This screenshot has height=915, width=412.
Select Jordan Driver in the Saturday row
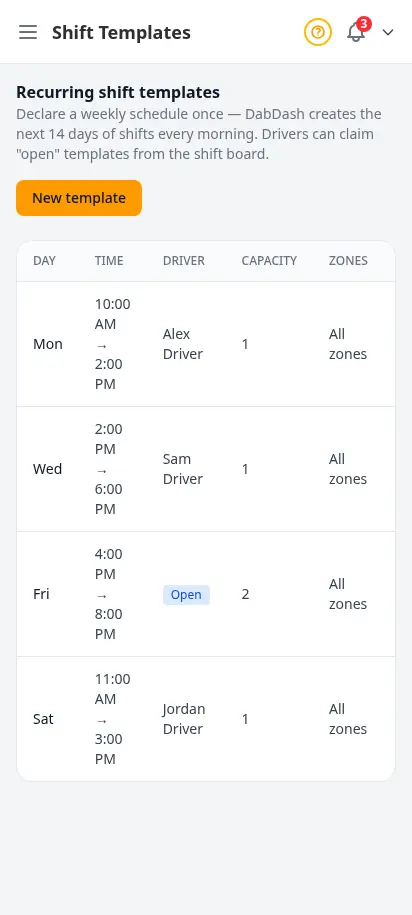pos(184,719)
